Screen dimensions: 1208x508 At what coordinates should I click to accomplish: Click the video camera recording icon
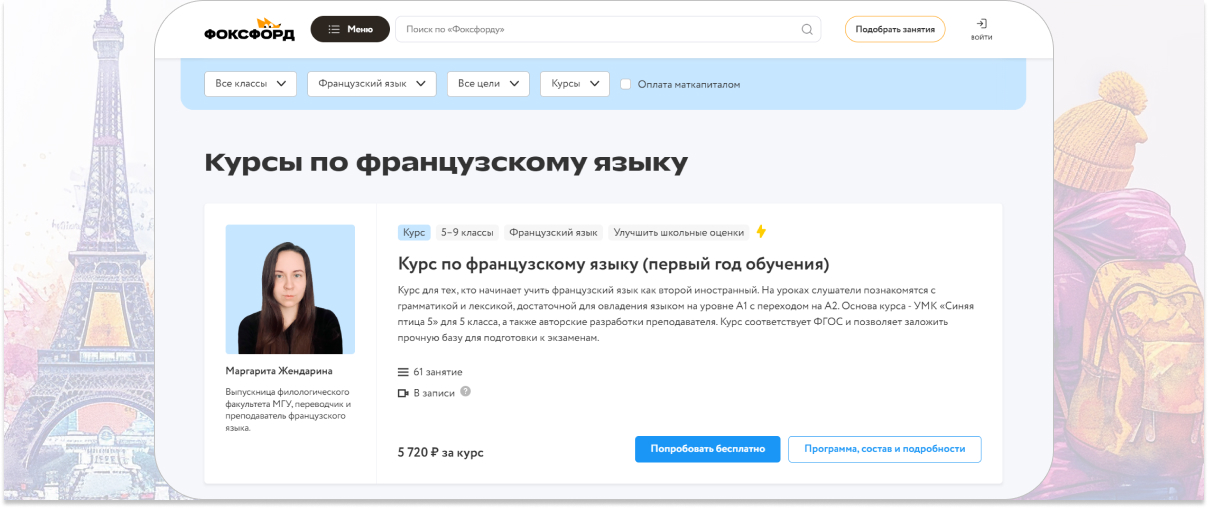click(x=403, y=393)
